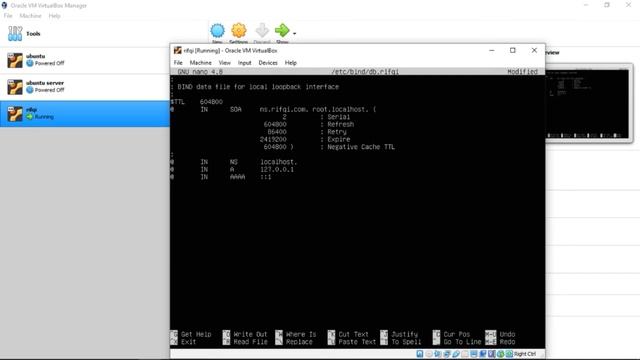Click the New VM toolbar icon

[x=217, y=31]
